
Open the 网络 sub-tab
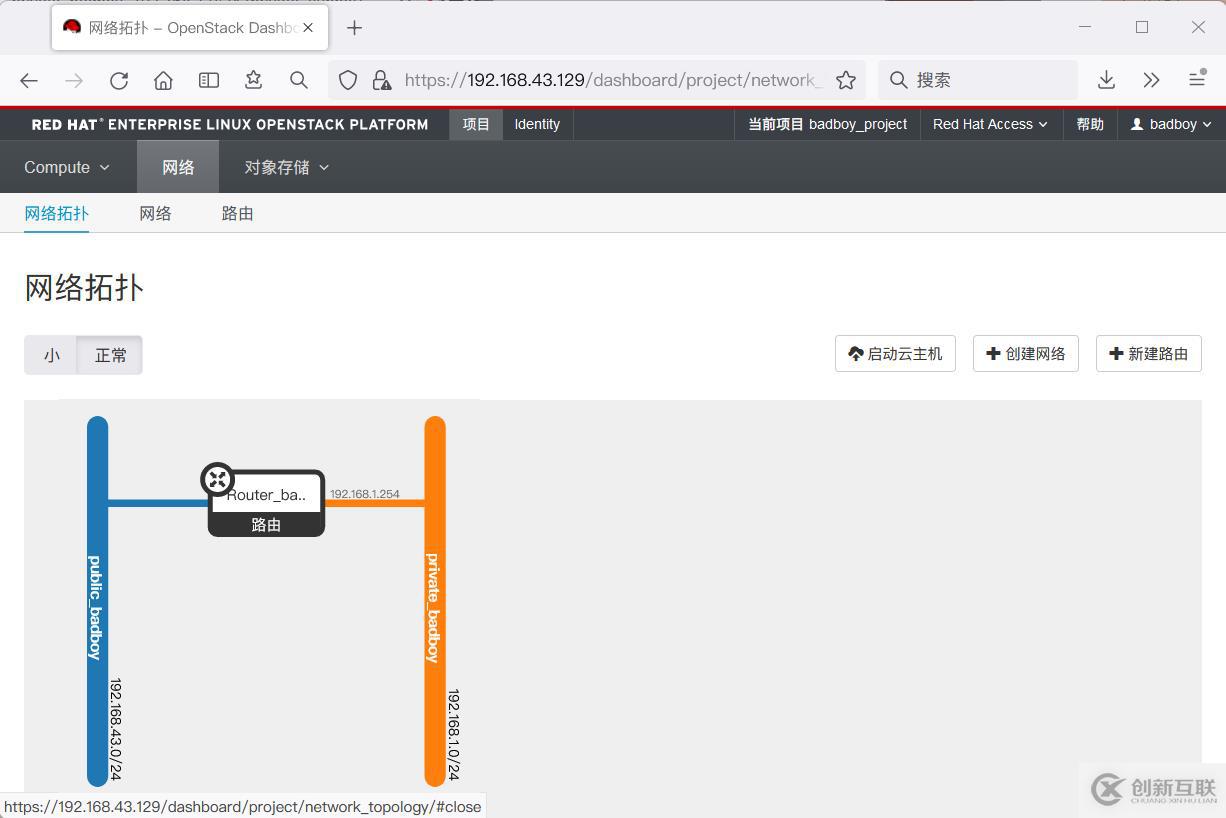coord(155,213)
